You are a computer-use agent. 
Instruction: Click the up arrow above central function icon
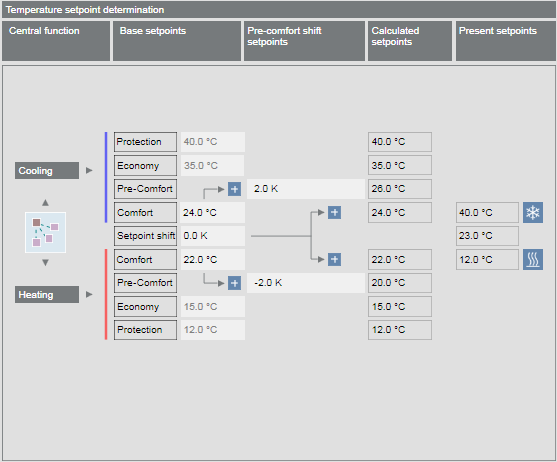45,202
